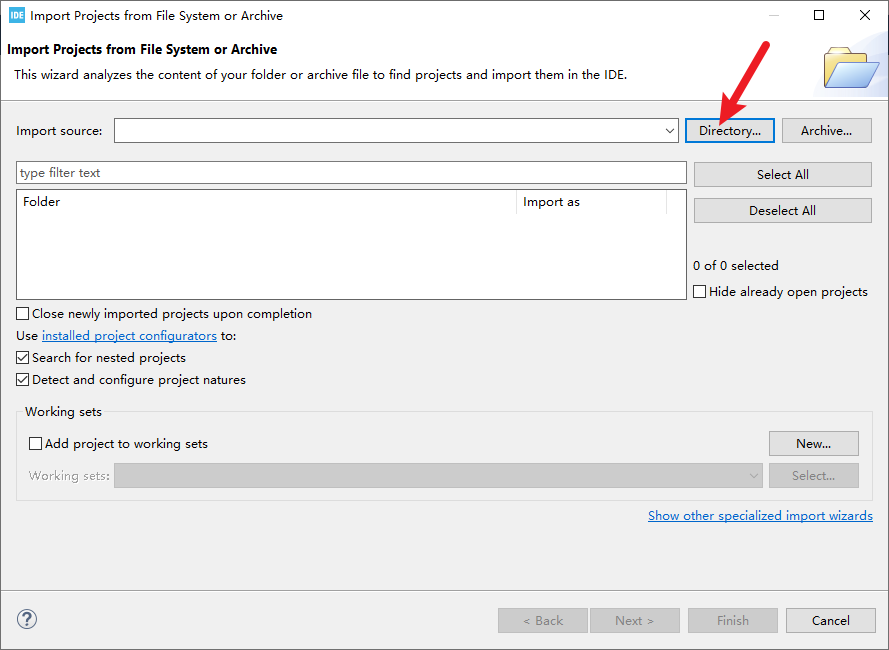
Task: Click the IDE application icon in title bar
Action: [x=16, y=15]
